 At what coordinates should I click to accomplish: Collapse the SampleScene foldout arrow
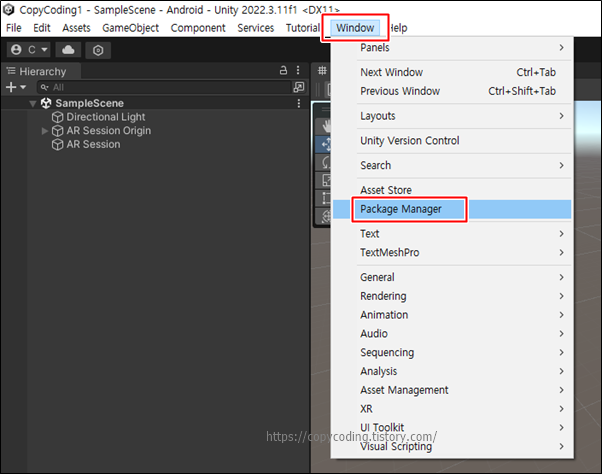(x=33, y=103)
